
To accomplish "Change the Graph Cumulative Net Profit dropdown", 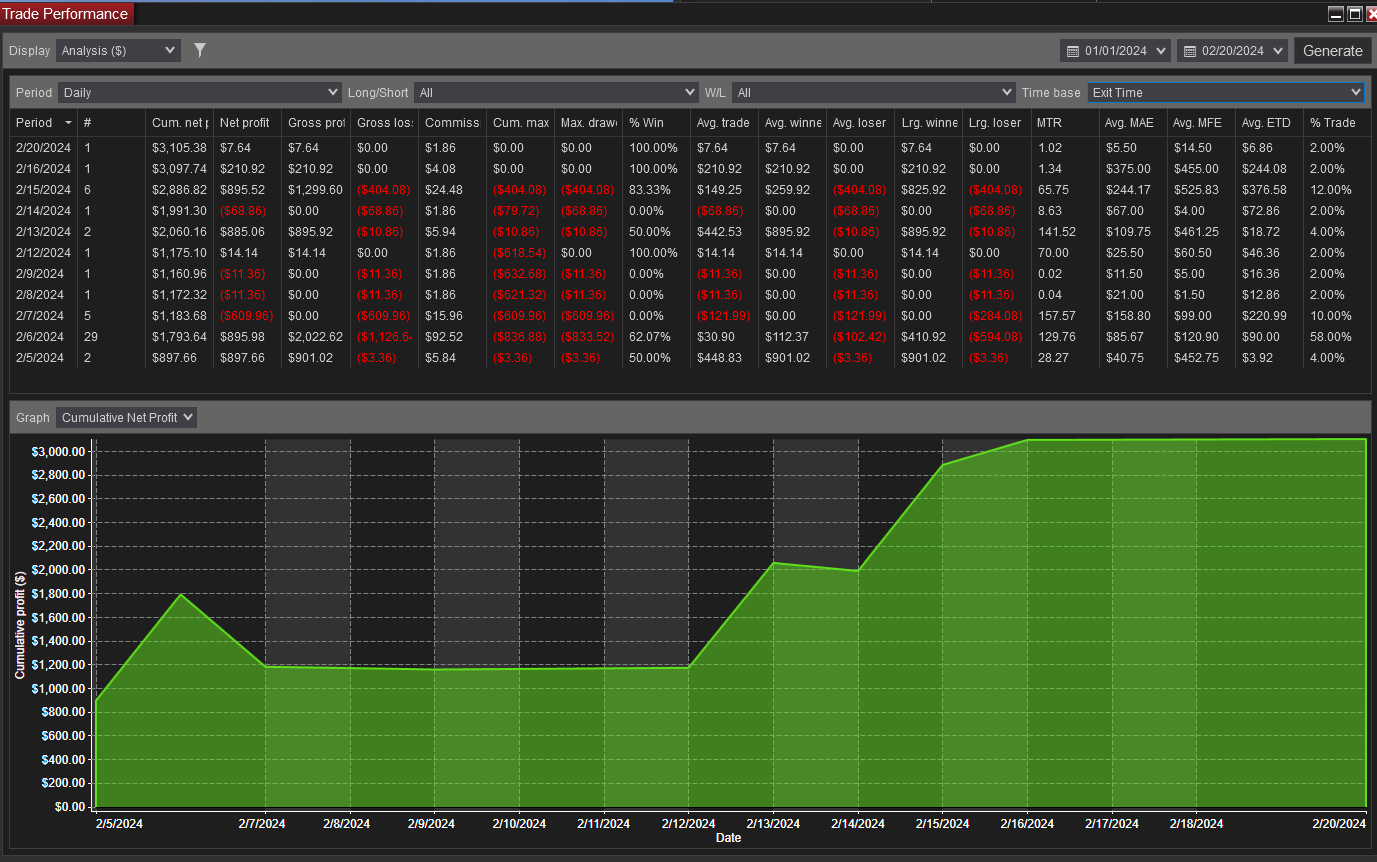I will click(x=127, y=417).
